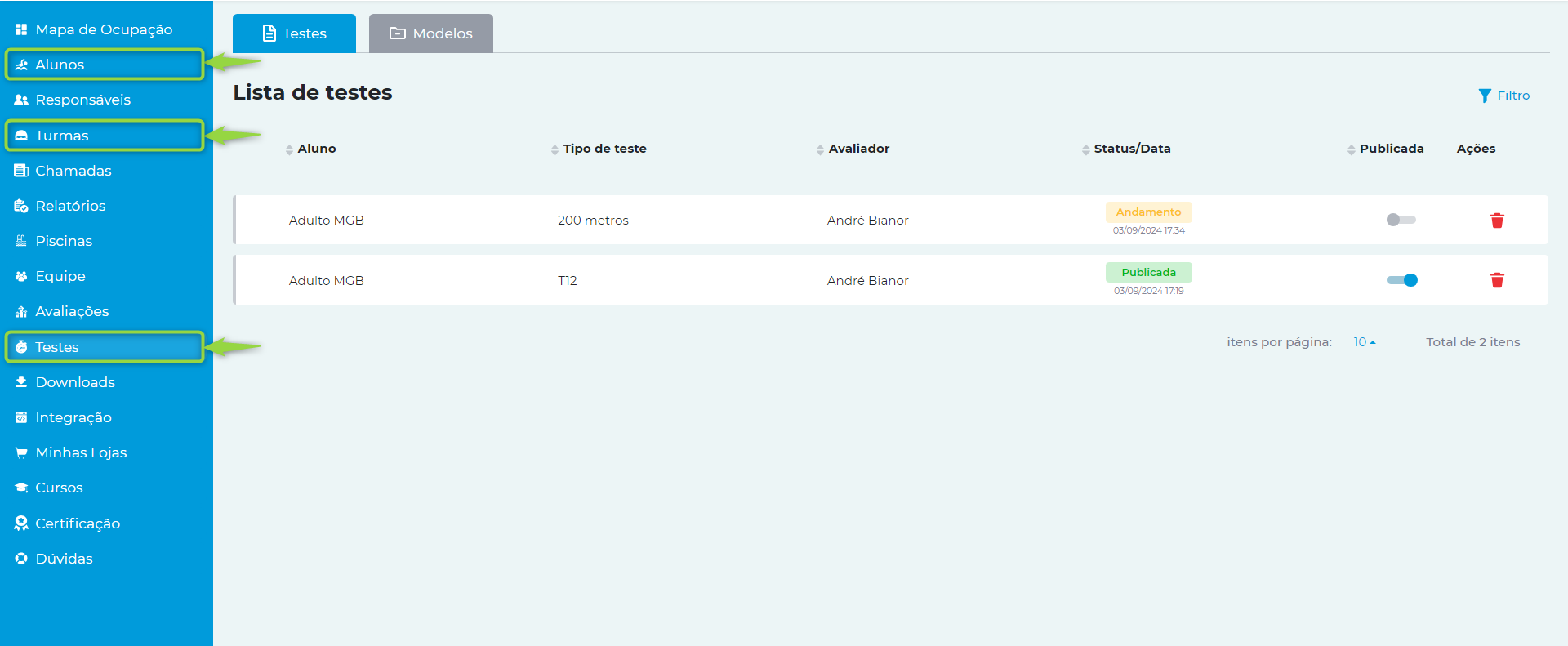Click the Relatórios sidebar icon
Screen dimensions: 1568x646
click(21, 206)
